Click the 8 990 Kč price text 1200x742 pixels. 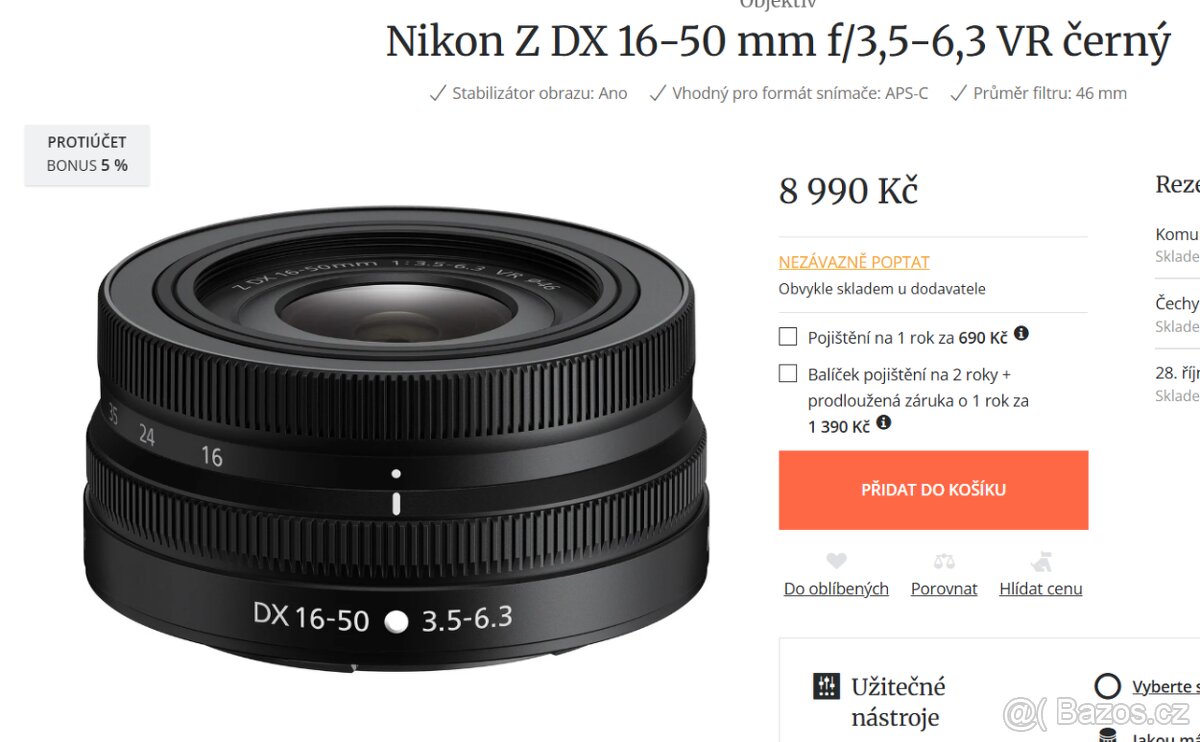pos(848,190)
